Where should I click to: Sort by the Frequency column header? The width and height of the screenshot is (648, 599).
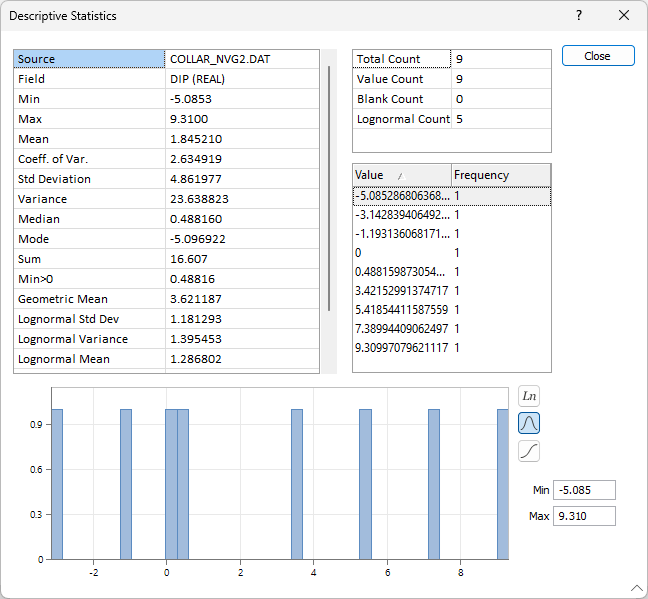coord(500,175)
